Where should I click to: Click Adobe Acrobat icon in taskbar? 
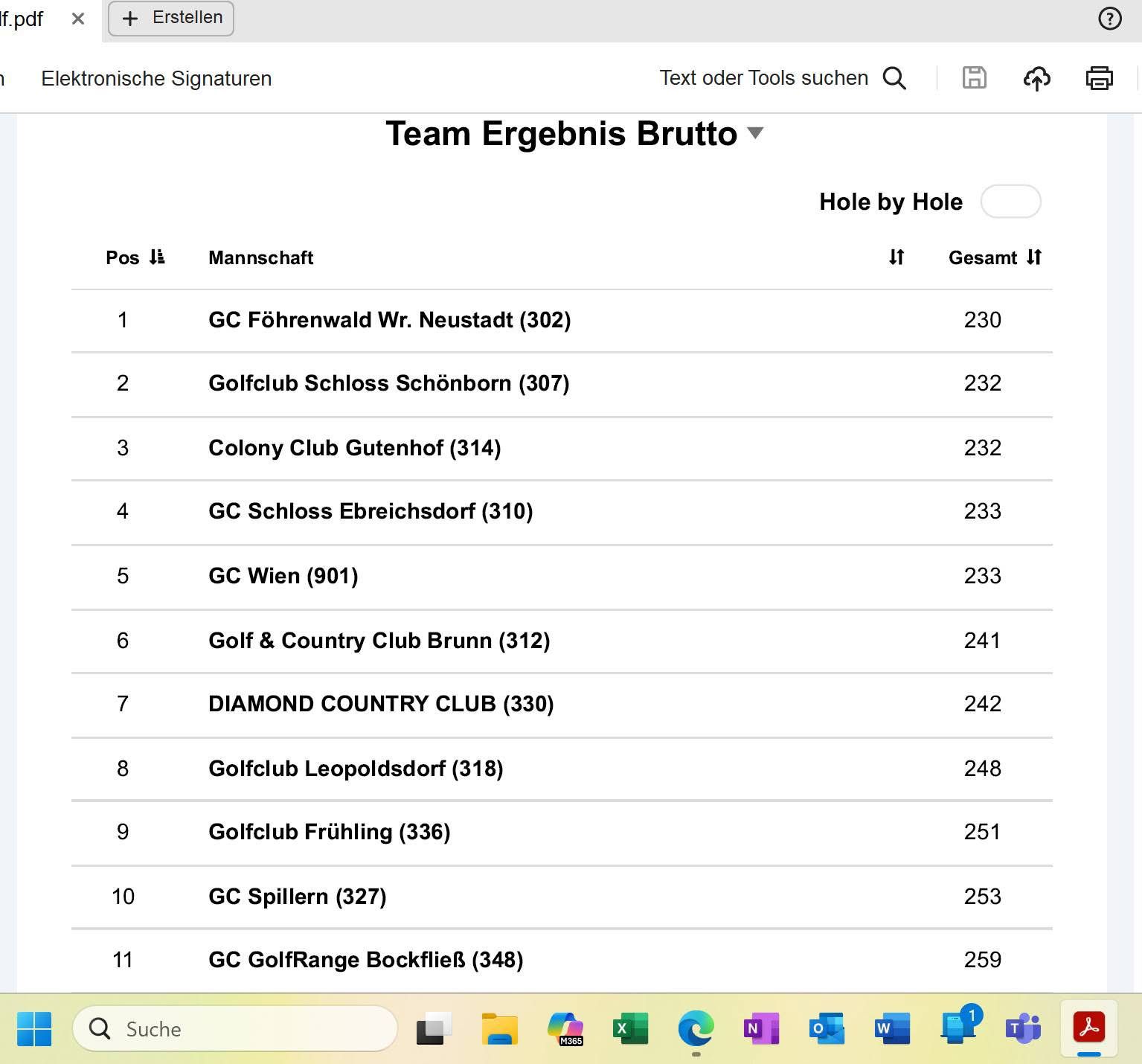tap(1088, 1029)
